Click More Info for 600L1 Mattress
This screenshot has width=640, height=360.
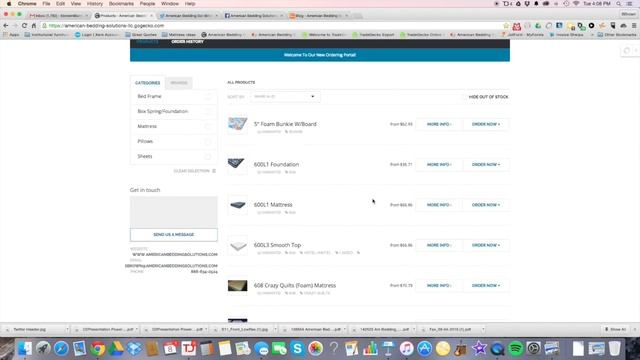[x=439, y=205]
